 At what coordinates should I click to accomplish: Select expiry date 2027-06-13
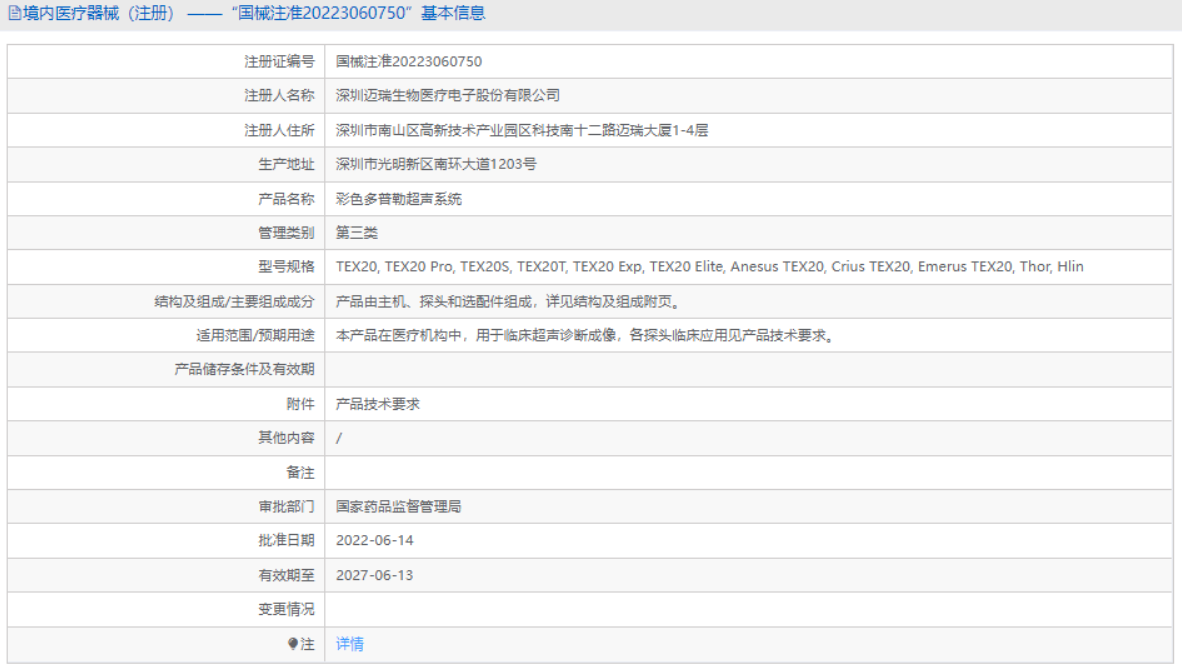(x=375, y=575)
